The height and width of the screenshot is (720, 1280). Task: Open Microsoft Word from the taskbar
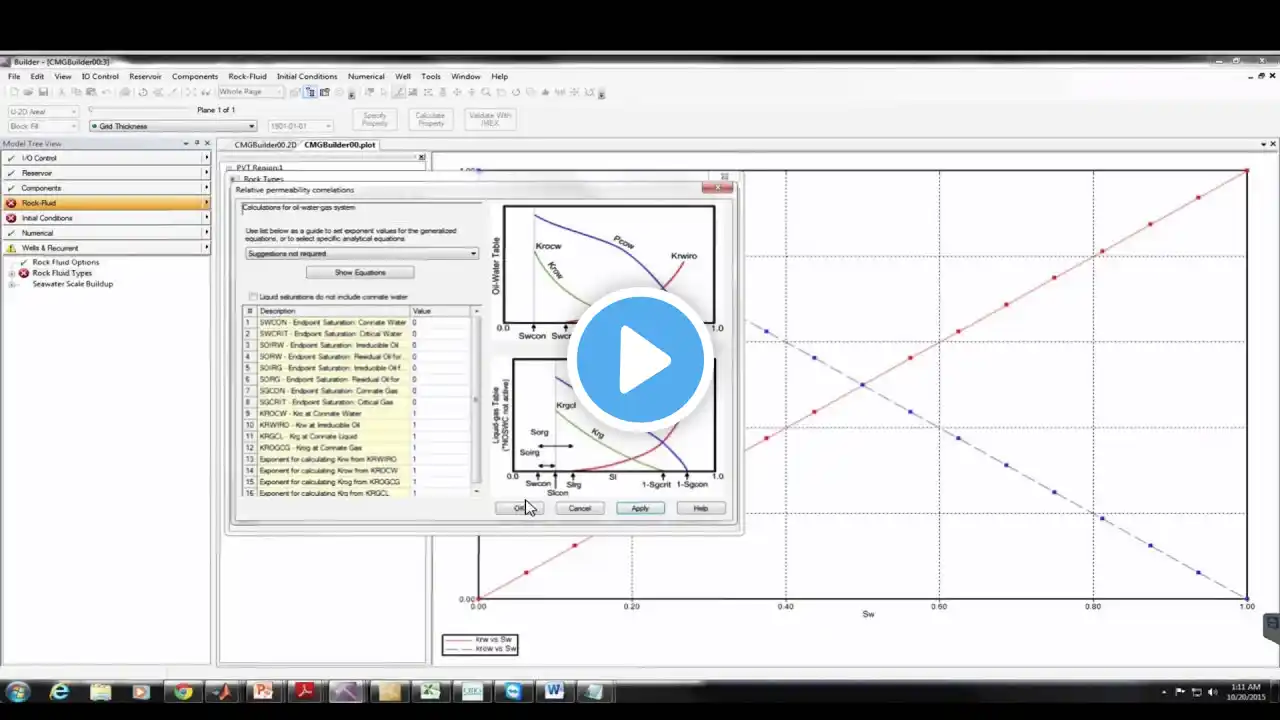pos(554,691)
